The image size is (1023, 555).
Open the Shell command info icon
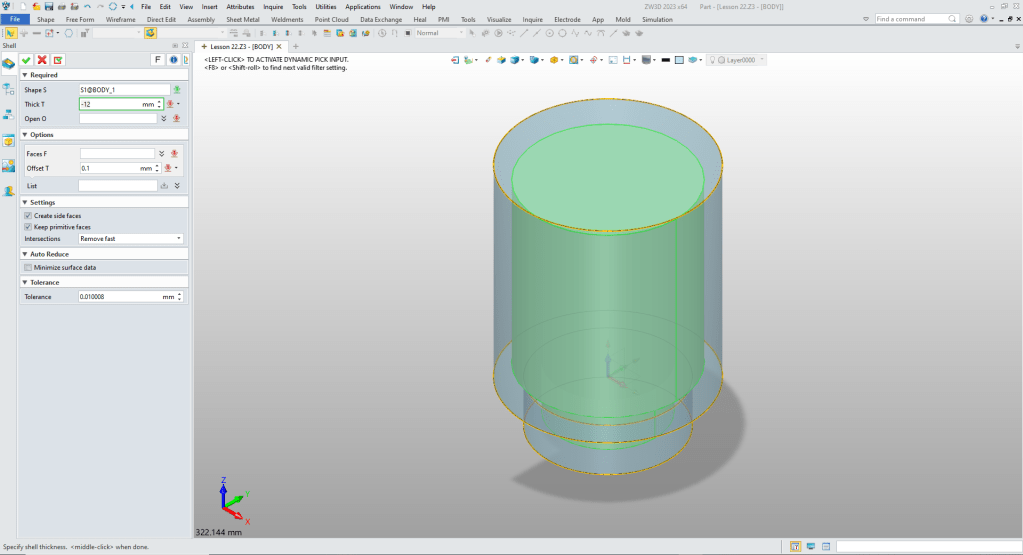(x=173, y=60)
